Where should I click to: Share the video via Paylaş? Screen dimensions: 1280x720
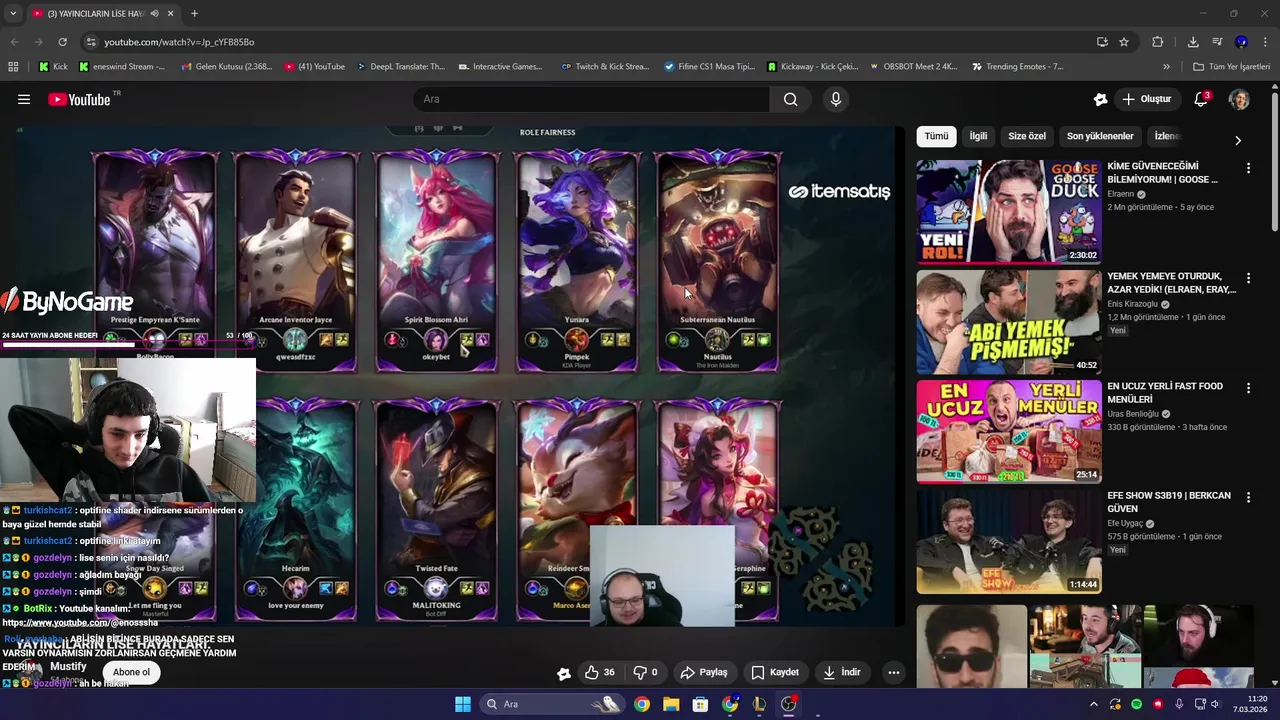tap(704, 672)
